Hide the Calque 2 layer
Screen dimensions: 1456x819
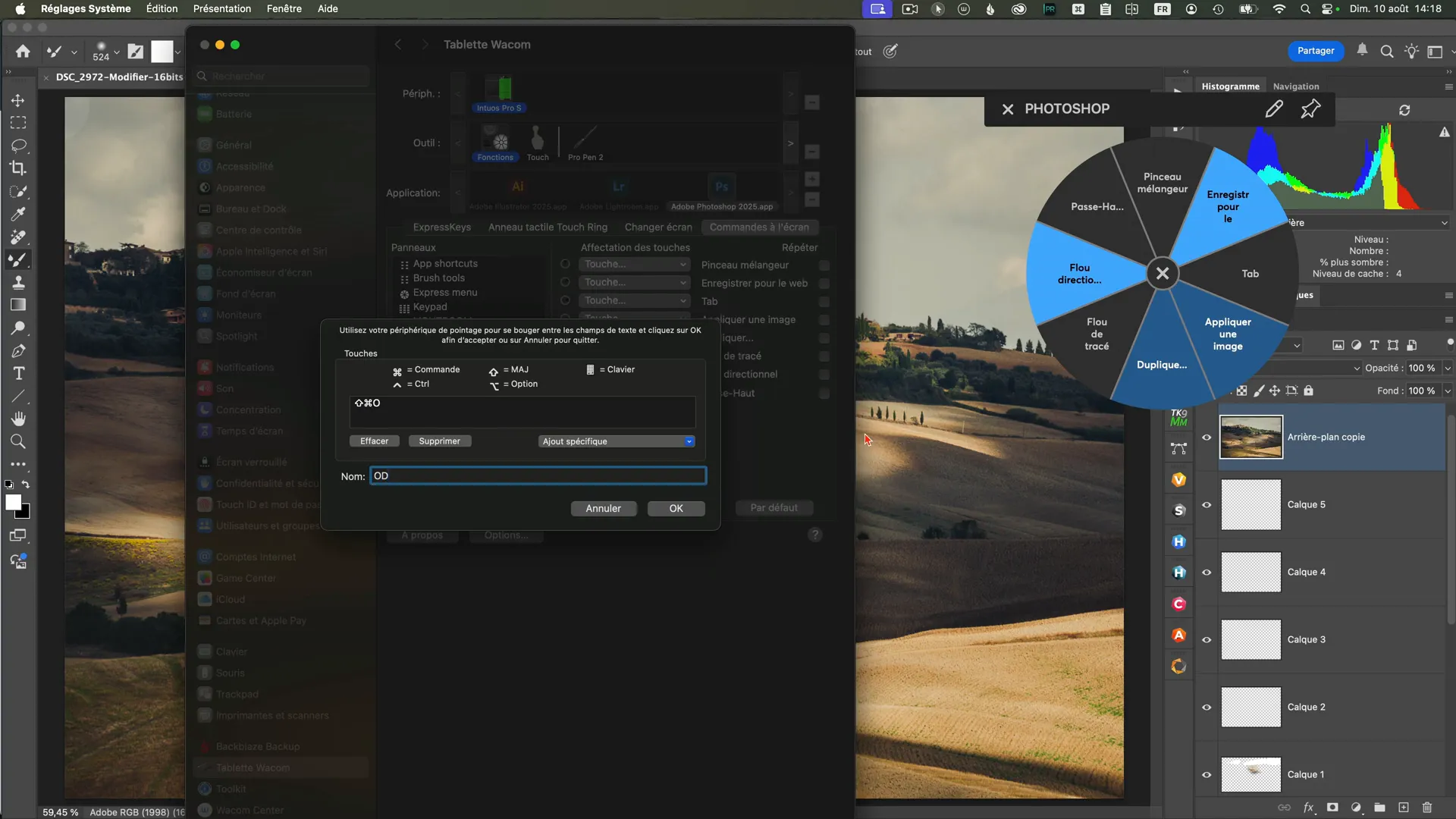[x=1207, y=707]
